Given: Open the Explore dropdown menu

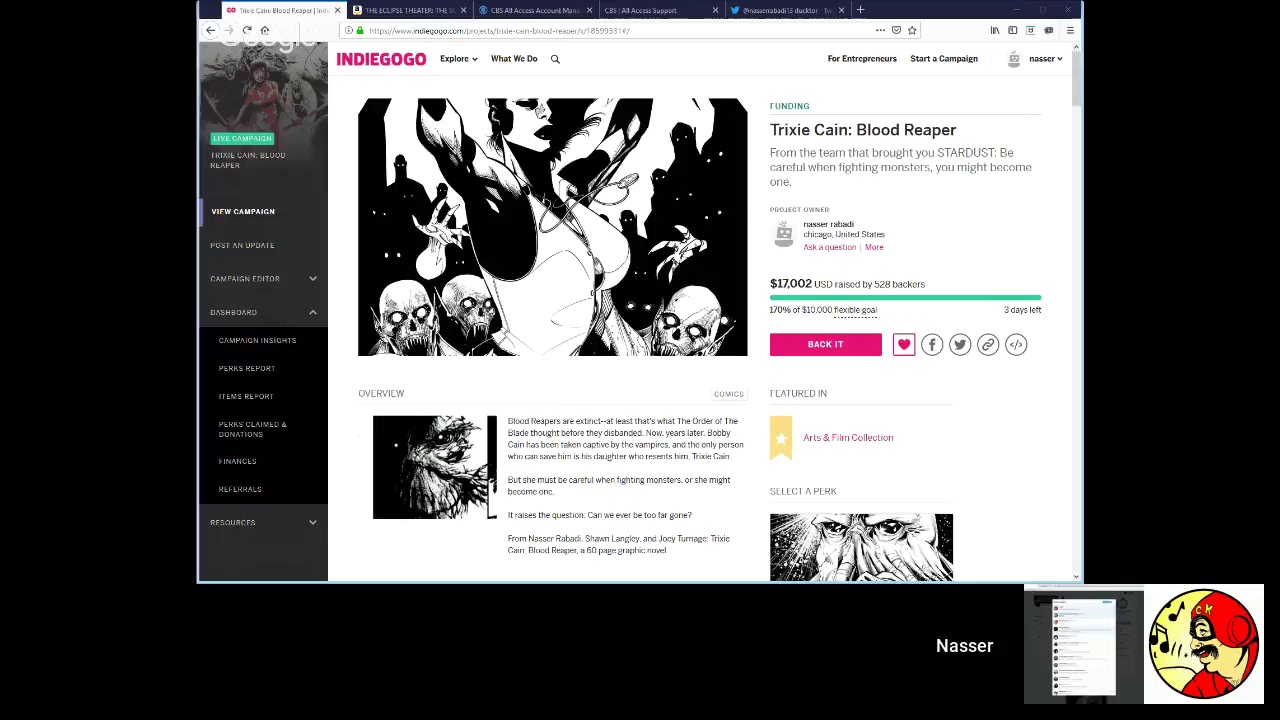Looking at the screenshot, I should click(458, 59).
